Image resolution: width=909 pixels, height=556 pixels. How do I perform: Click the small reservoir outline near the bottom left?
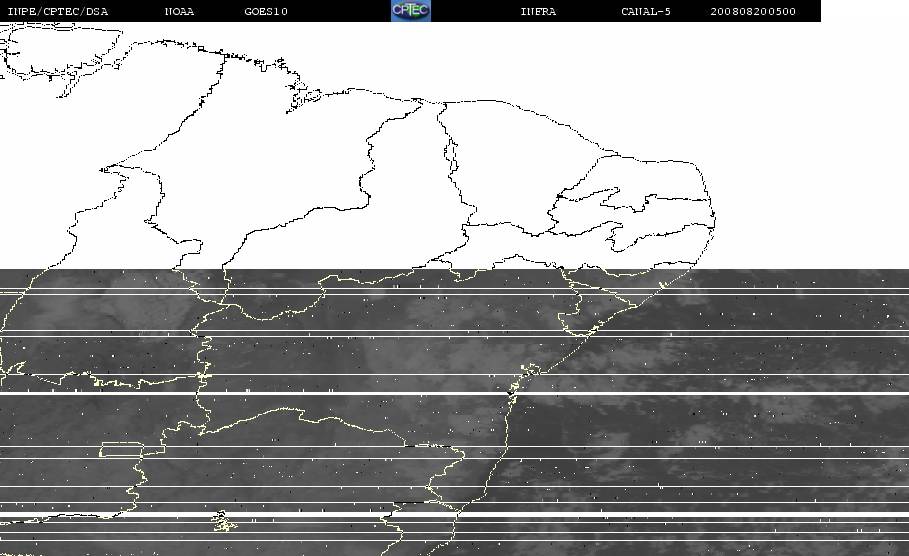coord(223,521)
